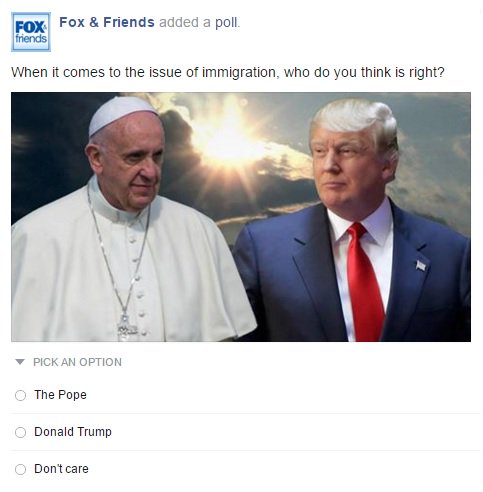Click Trump's figure in the poll image
The image size is (483, 492).
point(353,222)
